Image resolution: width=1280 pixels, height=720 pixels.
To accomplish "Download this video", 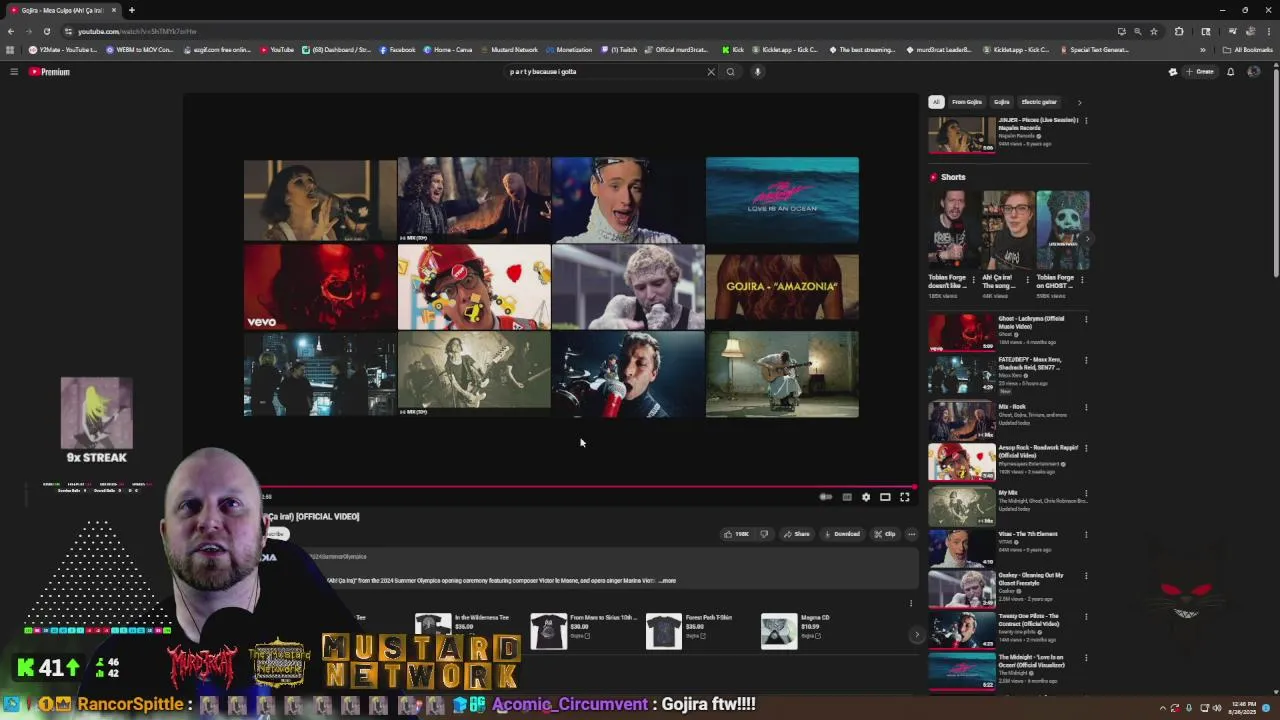I will coord(842,534).
